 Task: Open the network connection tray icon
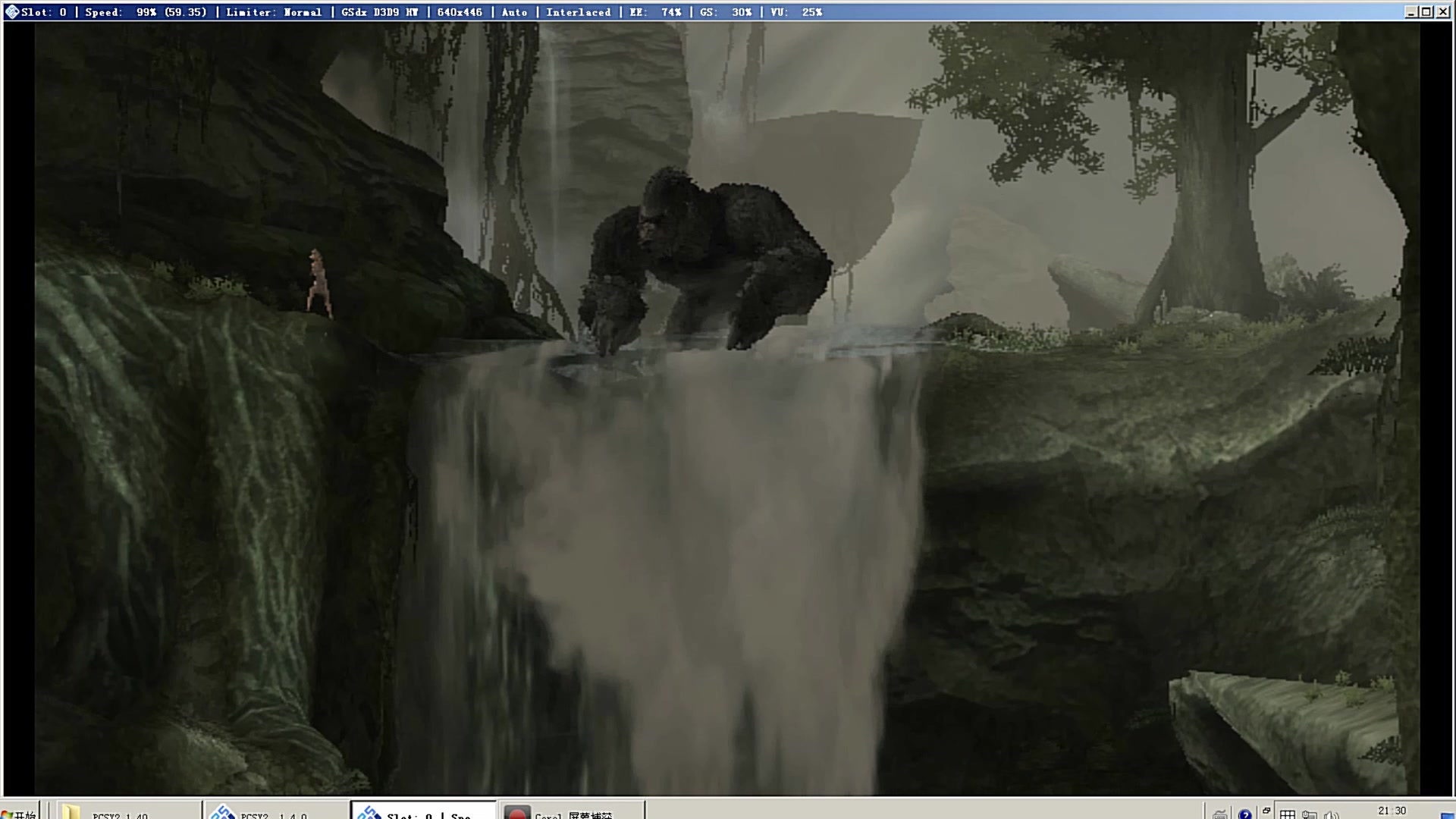(1309, 814)
